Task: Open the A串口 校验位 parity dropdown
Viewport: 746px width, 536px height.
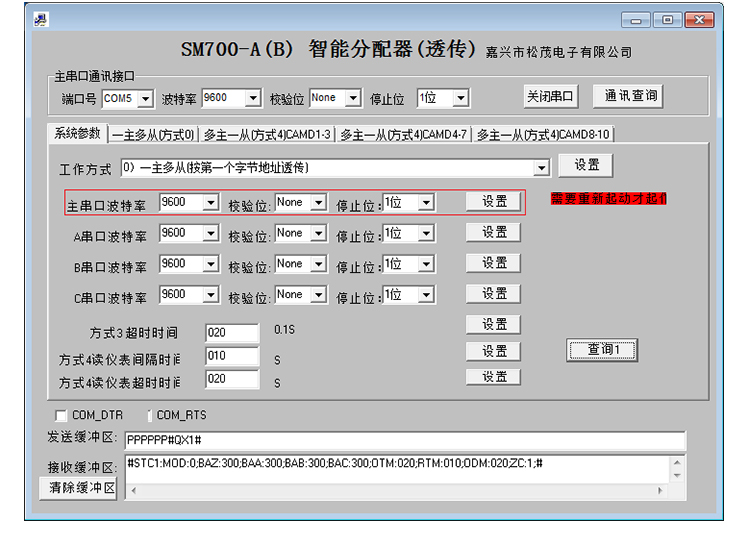Action: coord(318,233)
